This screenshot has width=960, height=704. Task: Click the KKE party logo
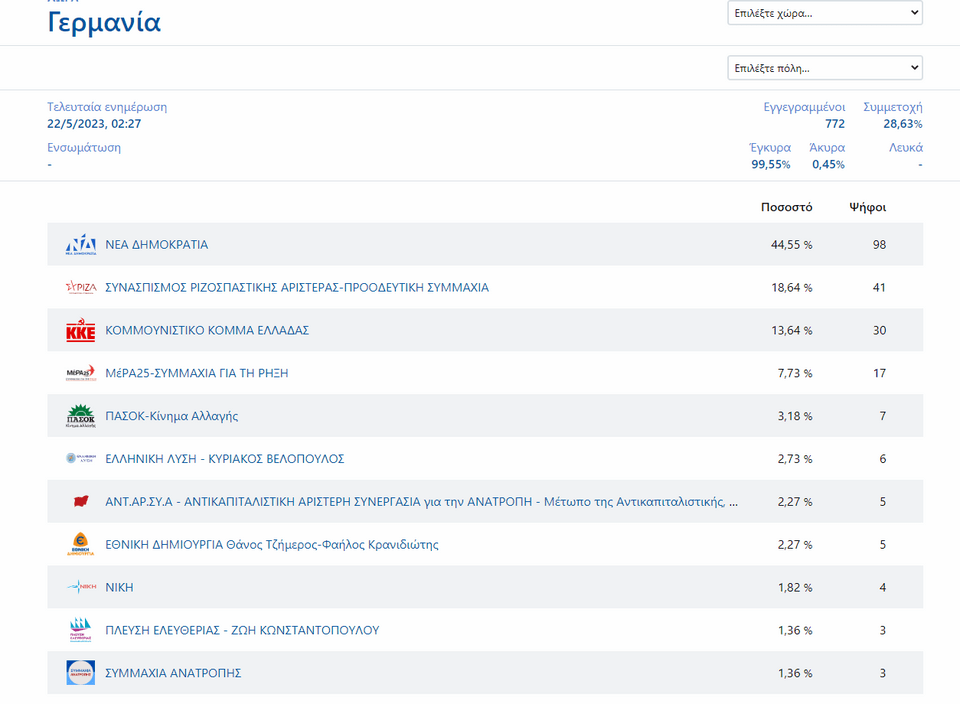[x=81, y=330]
